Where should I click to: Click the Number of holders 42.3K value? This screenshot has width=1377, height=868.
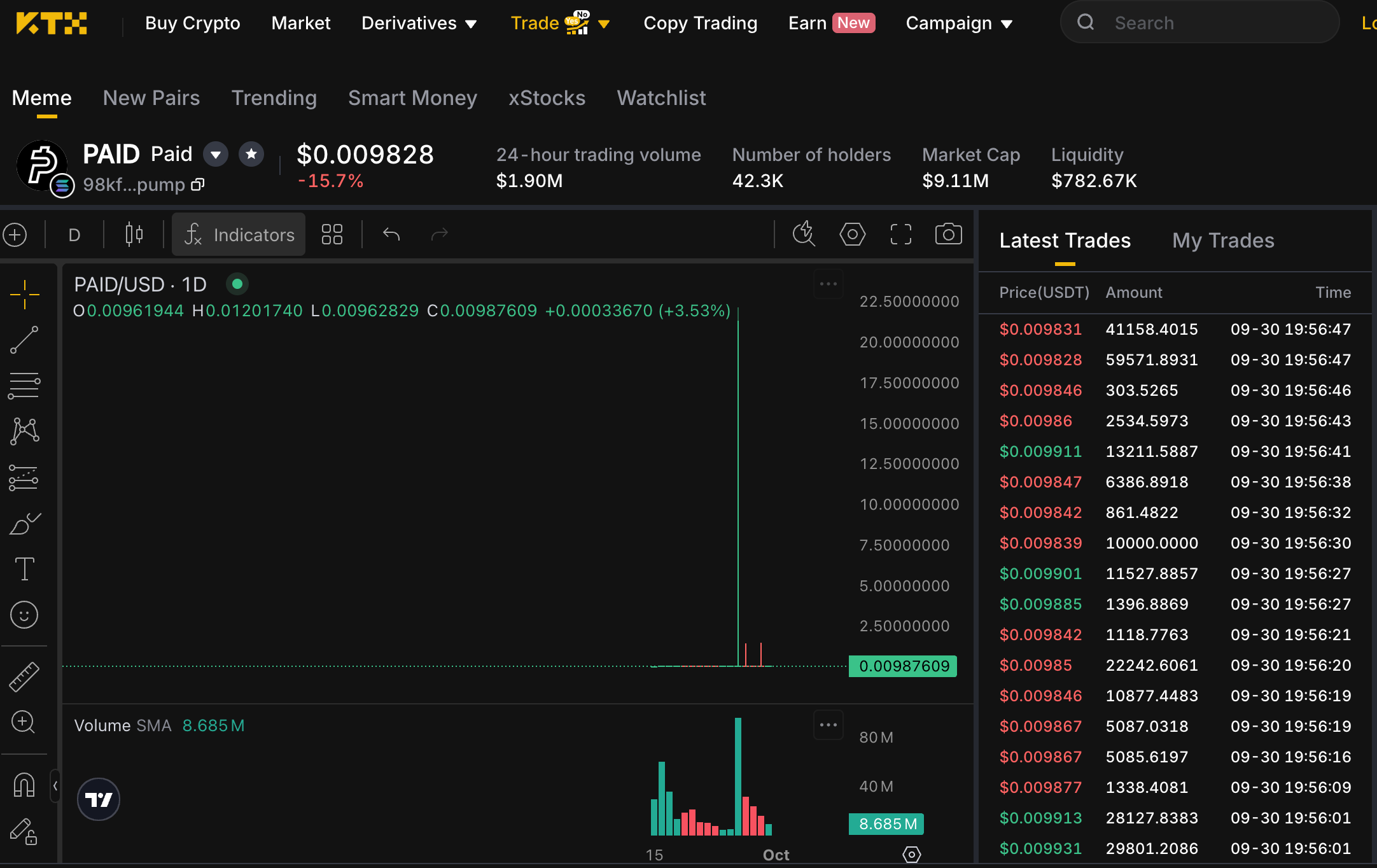tap(758, 181)
